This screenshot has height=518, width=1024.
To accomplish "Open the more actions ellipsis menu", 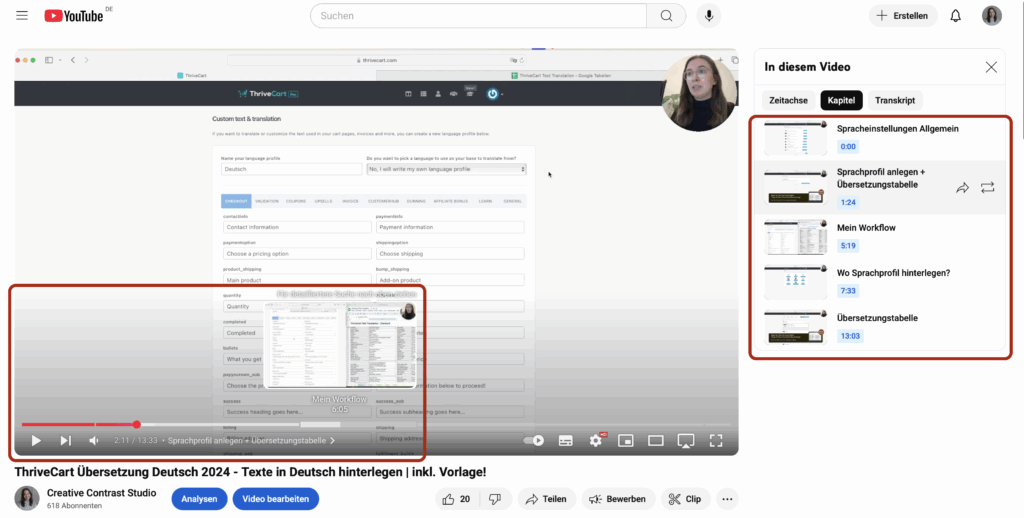I will [x=727, y=499].
